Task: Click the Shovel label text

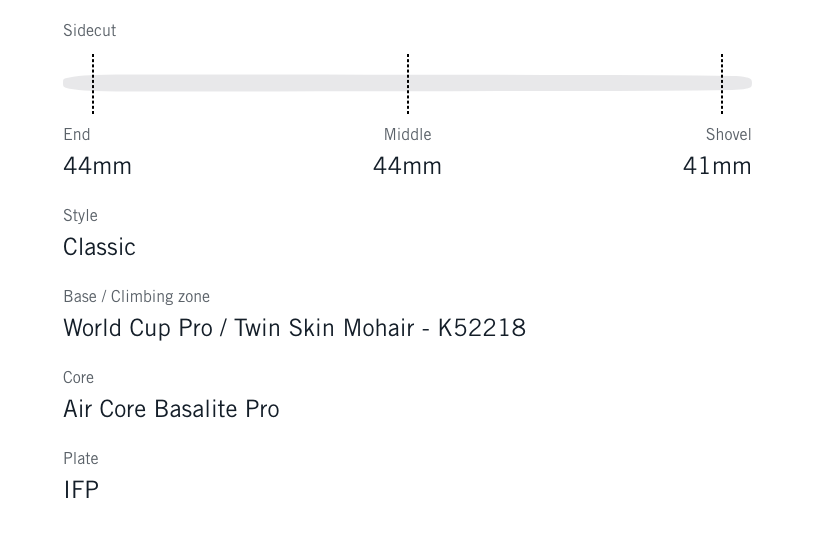Action: (728, 135)
